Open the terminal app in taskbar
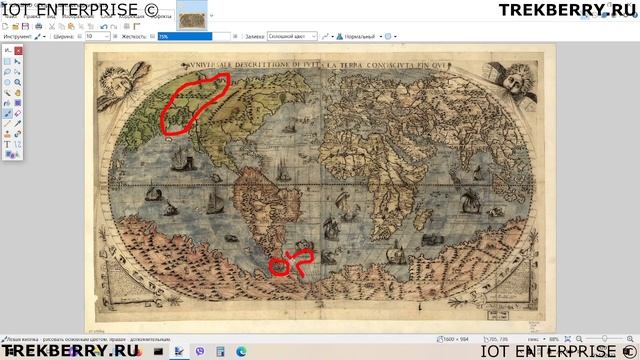The height and width of the screenshot is (360, 640). click(x=158, y=351)
